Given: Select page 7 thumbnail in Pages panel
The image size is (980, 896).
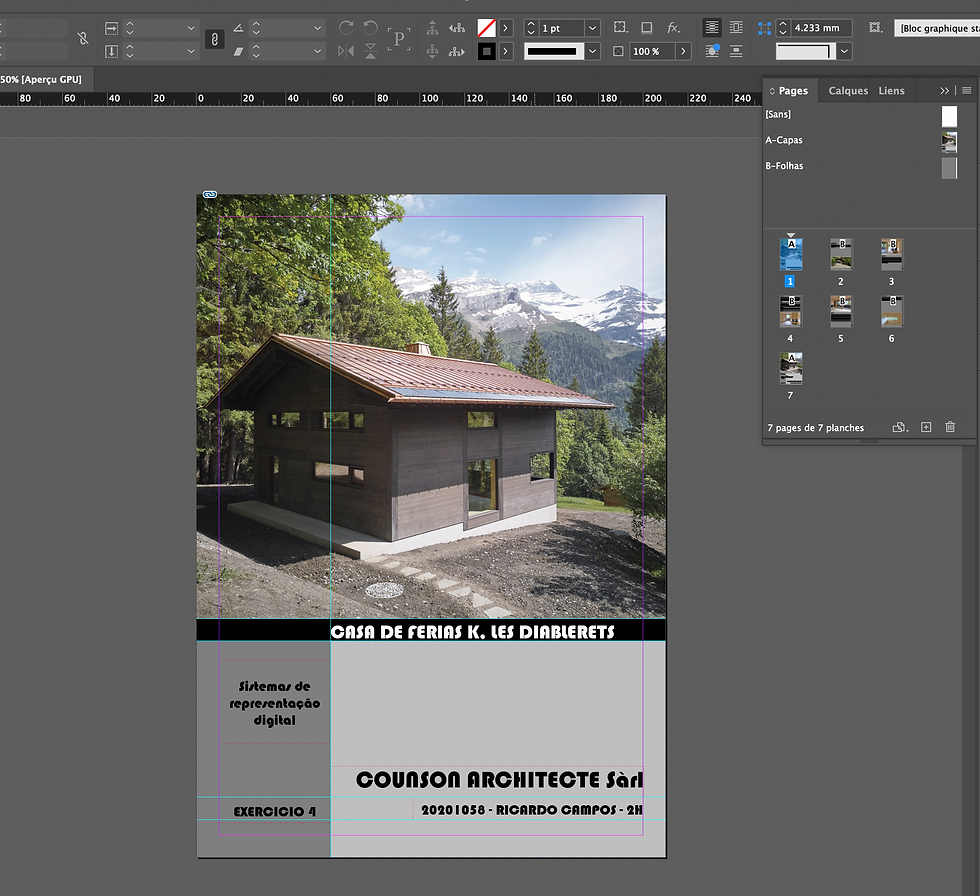Looking at the screenshot, I should [x=791, y=369].
